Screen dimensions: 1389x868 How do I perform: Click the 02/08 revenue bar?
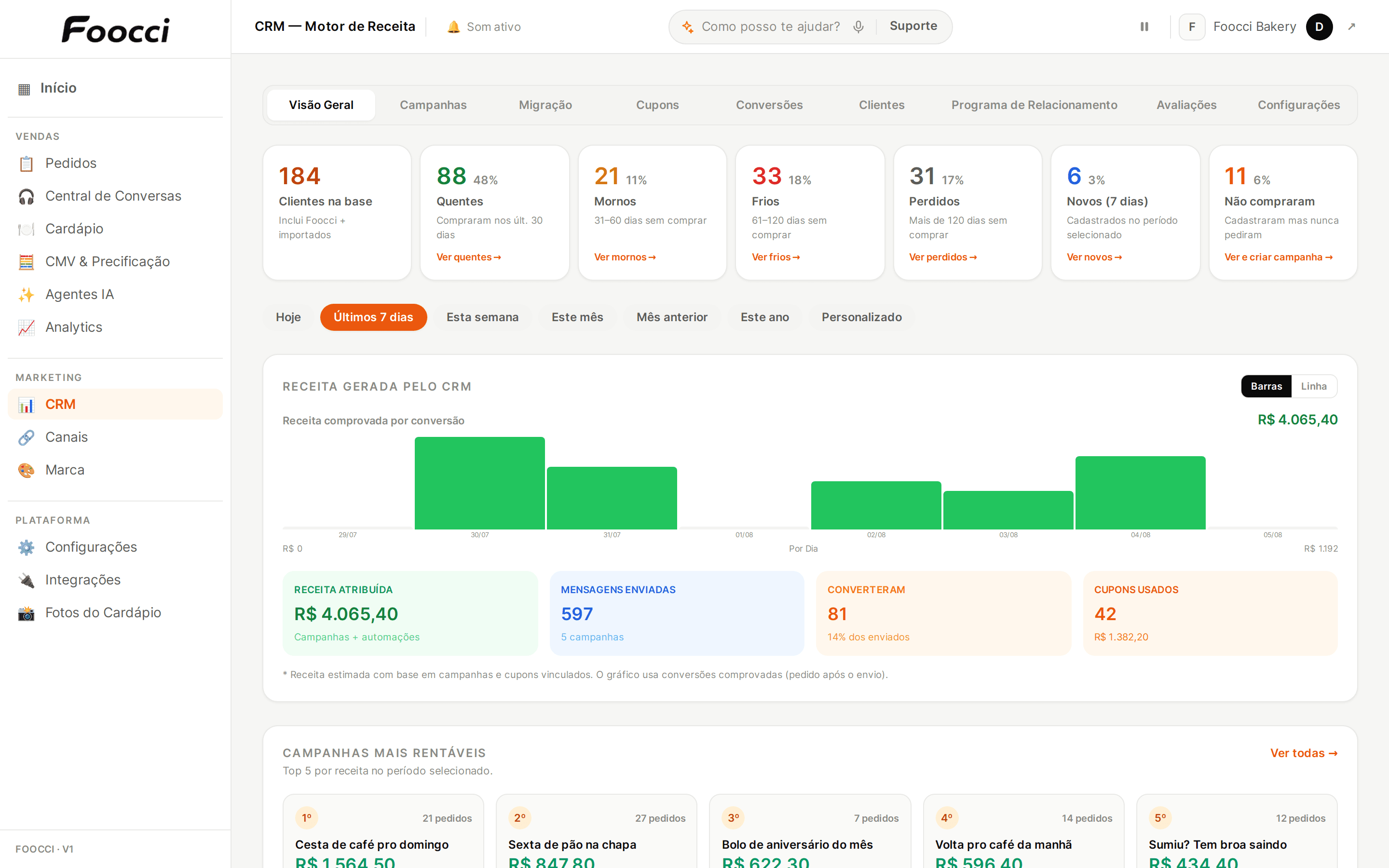(x=876, y=505)
